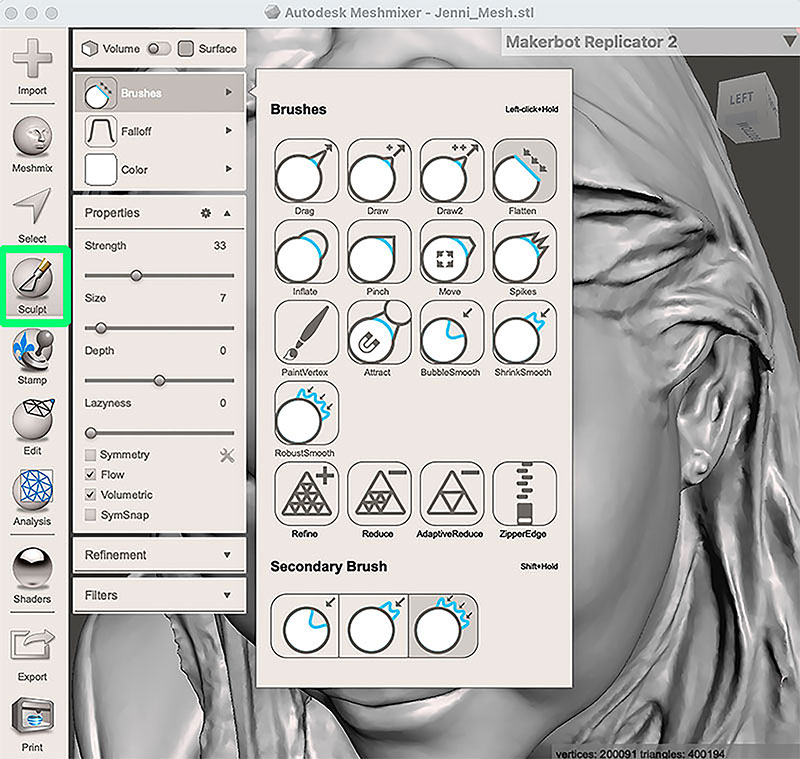Click the Falloff curve thumbnail
Viewport: 800px width, 759px height.
(x=101, y=131)
